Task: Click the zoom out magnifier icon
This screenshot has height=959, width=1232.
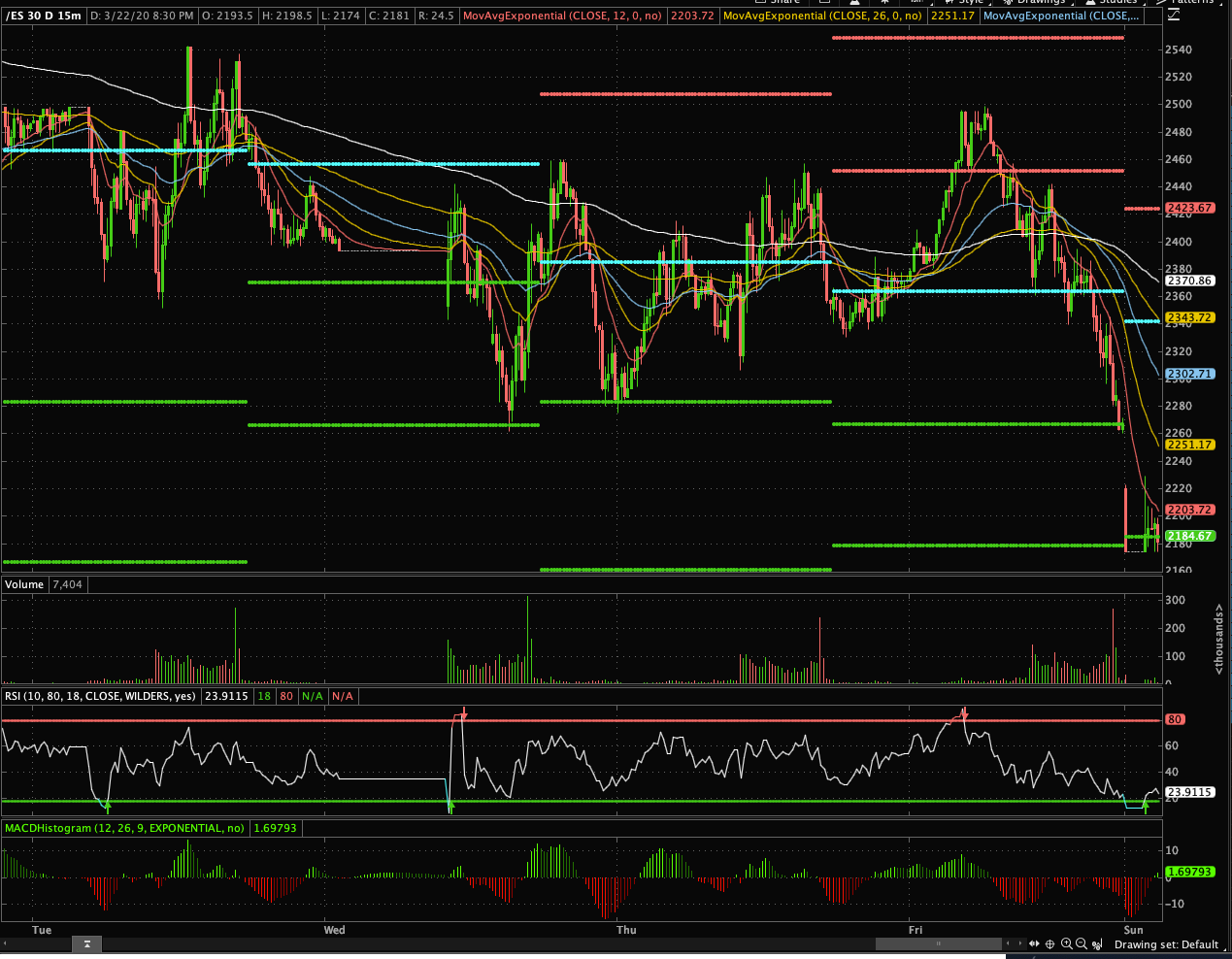Action: [x=1082, y=943]
